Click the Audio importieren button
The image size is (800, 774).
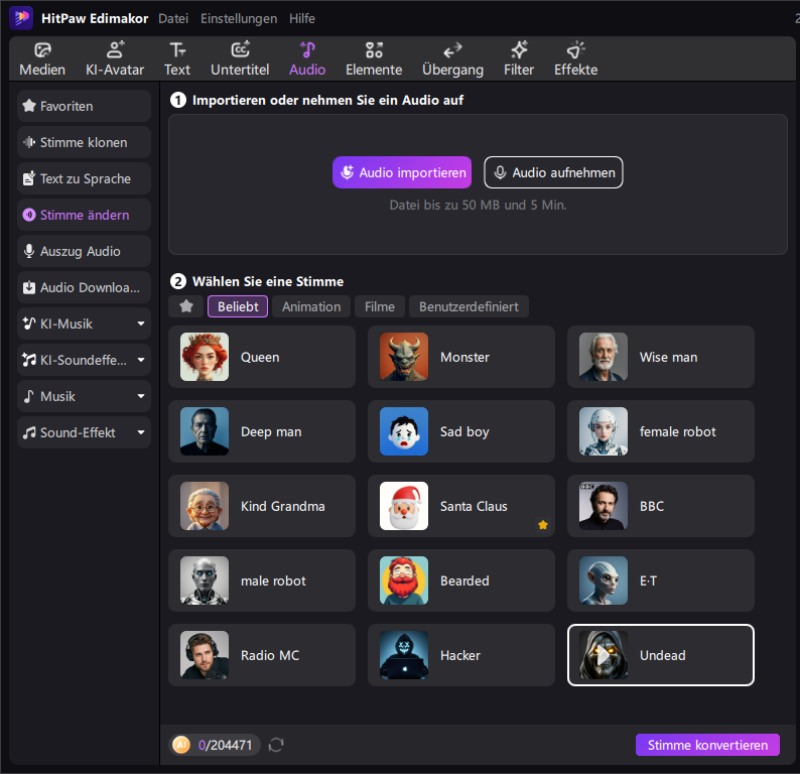point(402,172)
